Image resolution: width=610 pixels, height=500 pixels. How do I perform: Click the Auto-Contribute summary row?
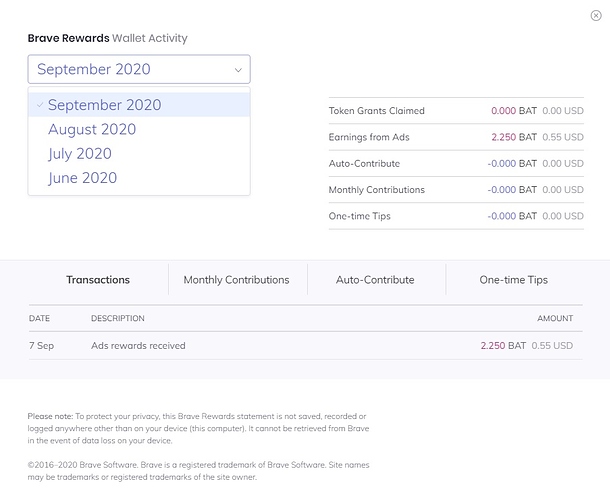[x=455, y=163]
